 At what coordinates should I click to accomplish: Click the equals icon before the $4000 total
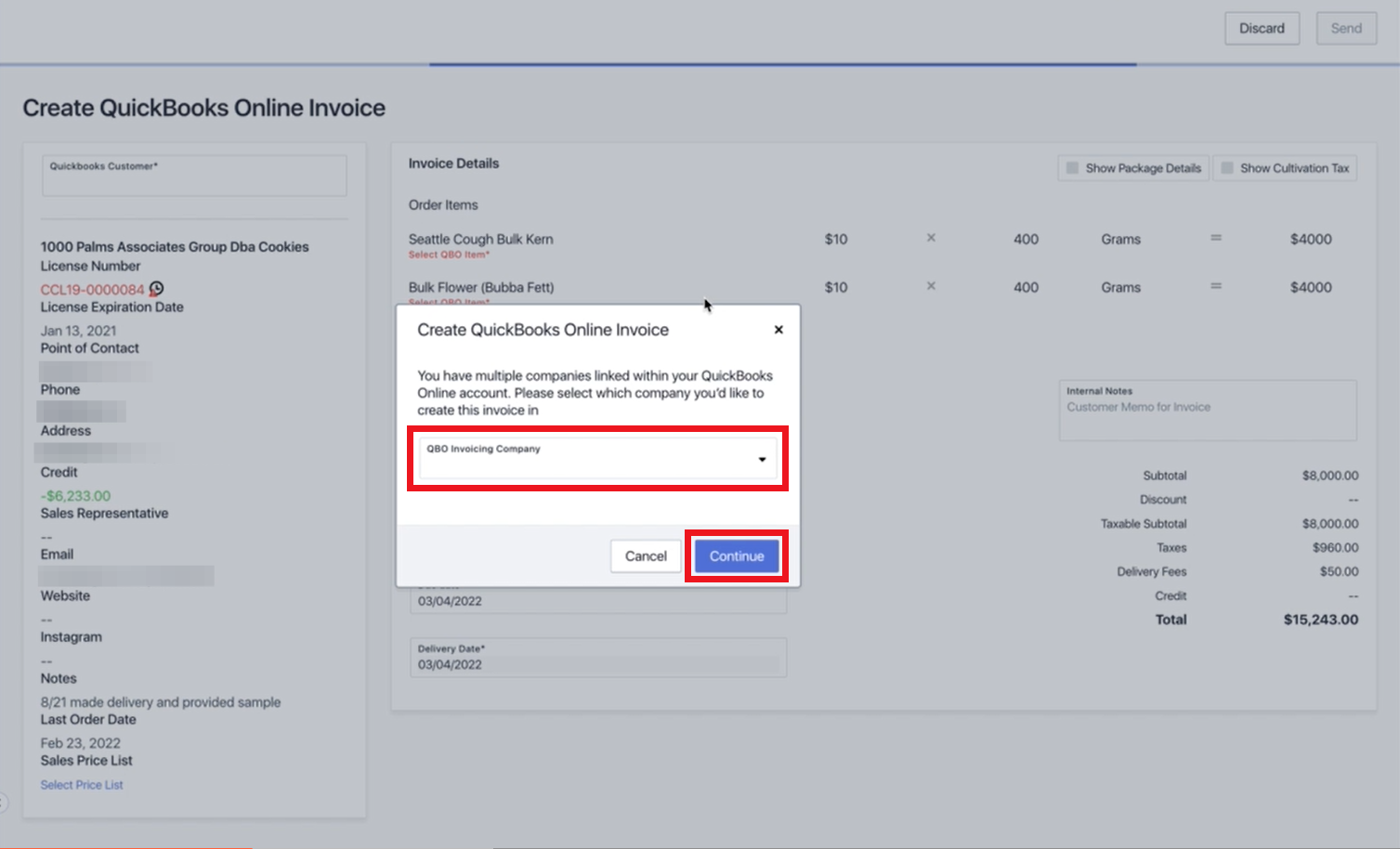[x=1216, y=238]
